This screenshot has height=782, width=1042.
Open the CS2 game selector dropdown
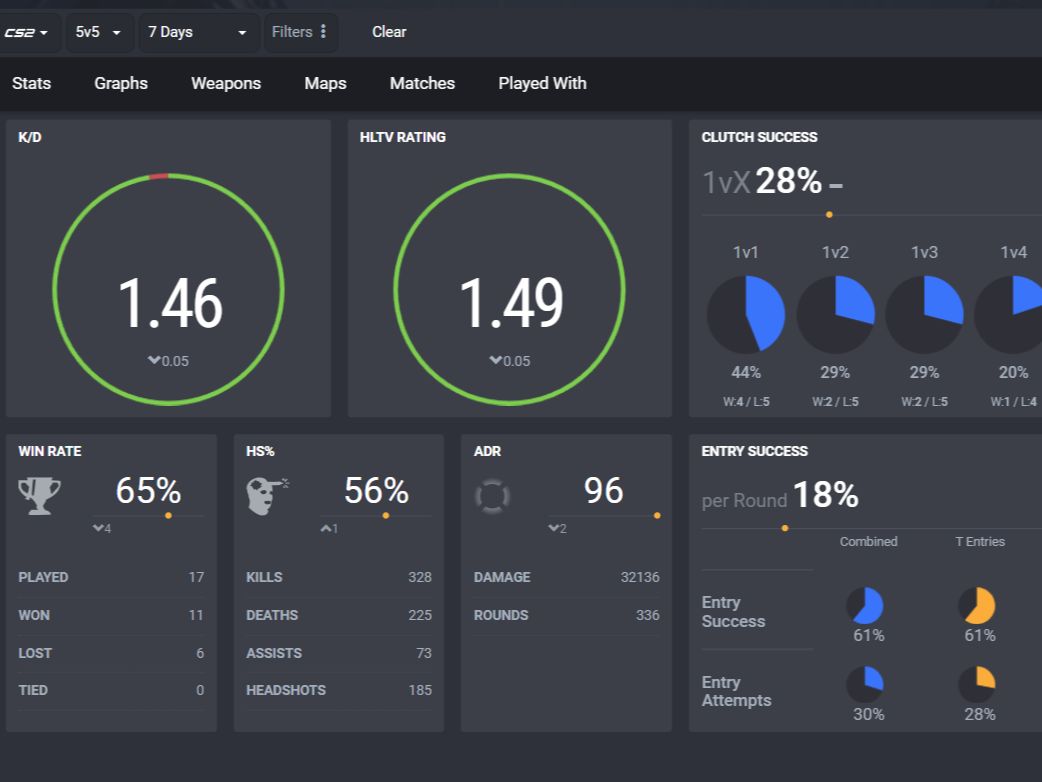pyautogui.click(x=27, y=32)
